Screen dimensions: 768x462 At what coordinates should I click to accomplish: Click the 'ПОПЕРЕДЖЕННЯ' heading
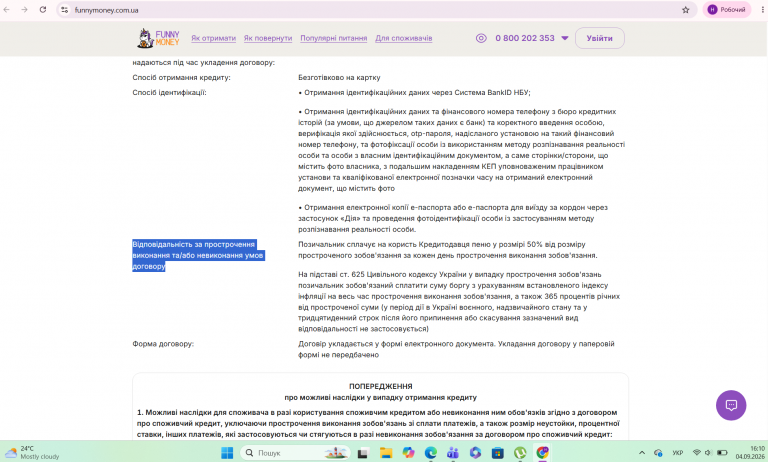(x=381, y=386)
